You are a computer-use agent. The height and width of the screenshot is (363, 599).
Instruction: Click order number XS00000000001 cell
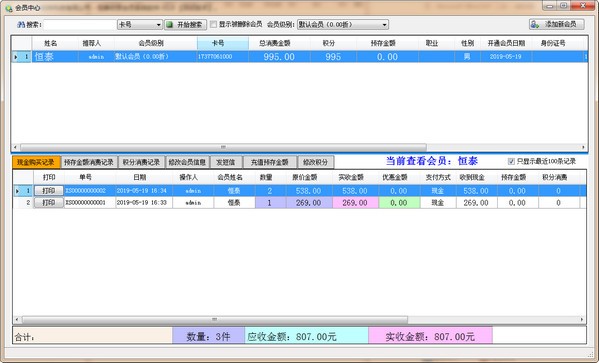coord(89,203)
